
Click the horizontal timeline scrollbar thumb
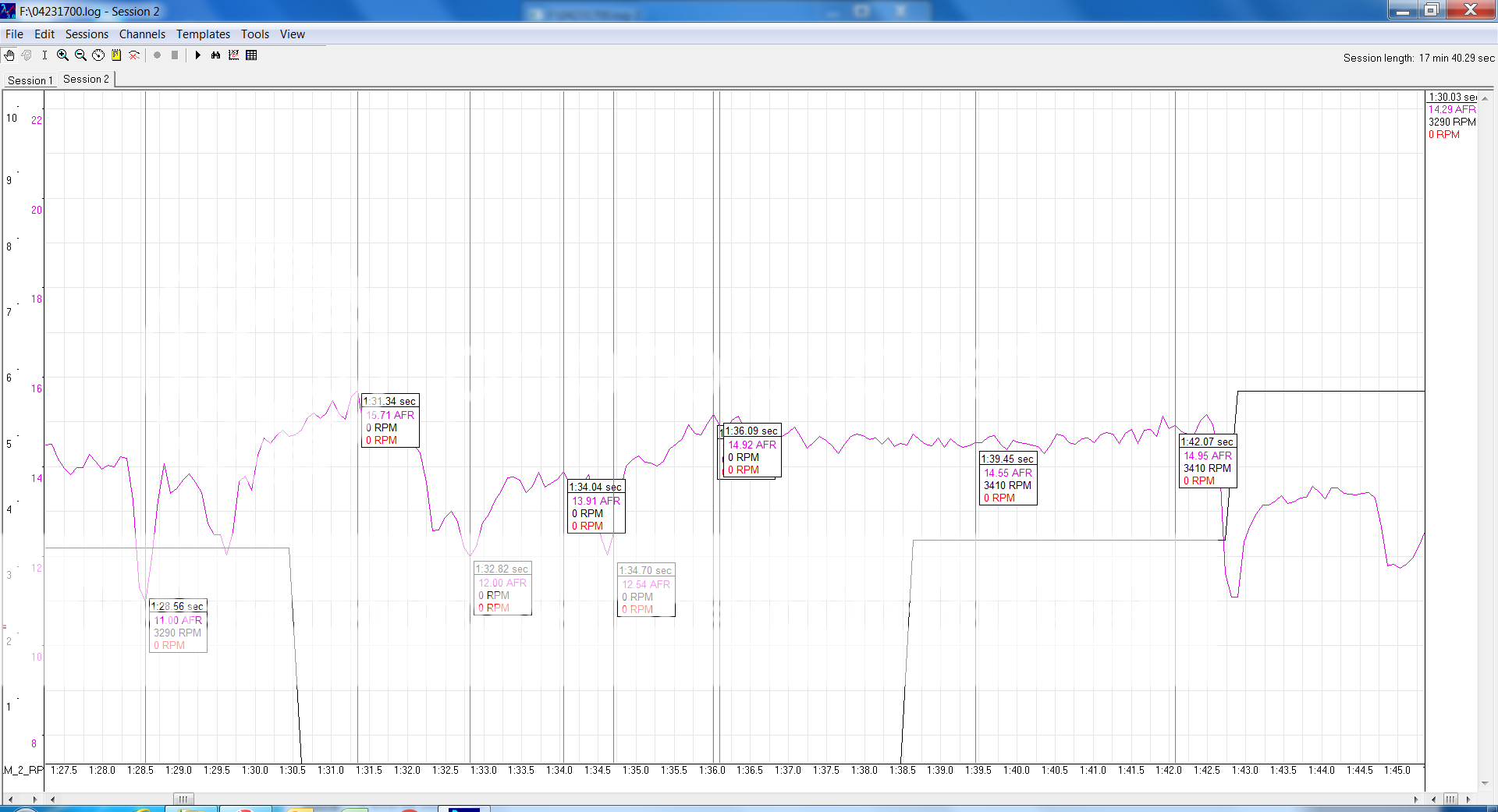coord(183,799)
